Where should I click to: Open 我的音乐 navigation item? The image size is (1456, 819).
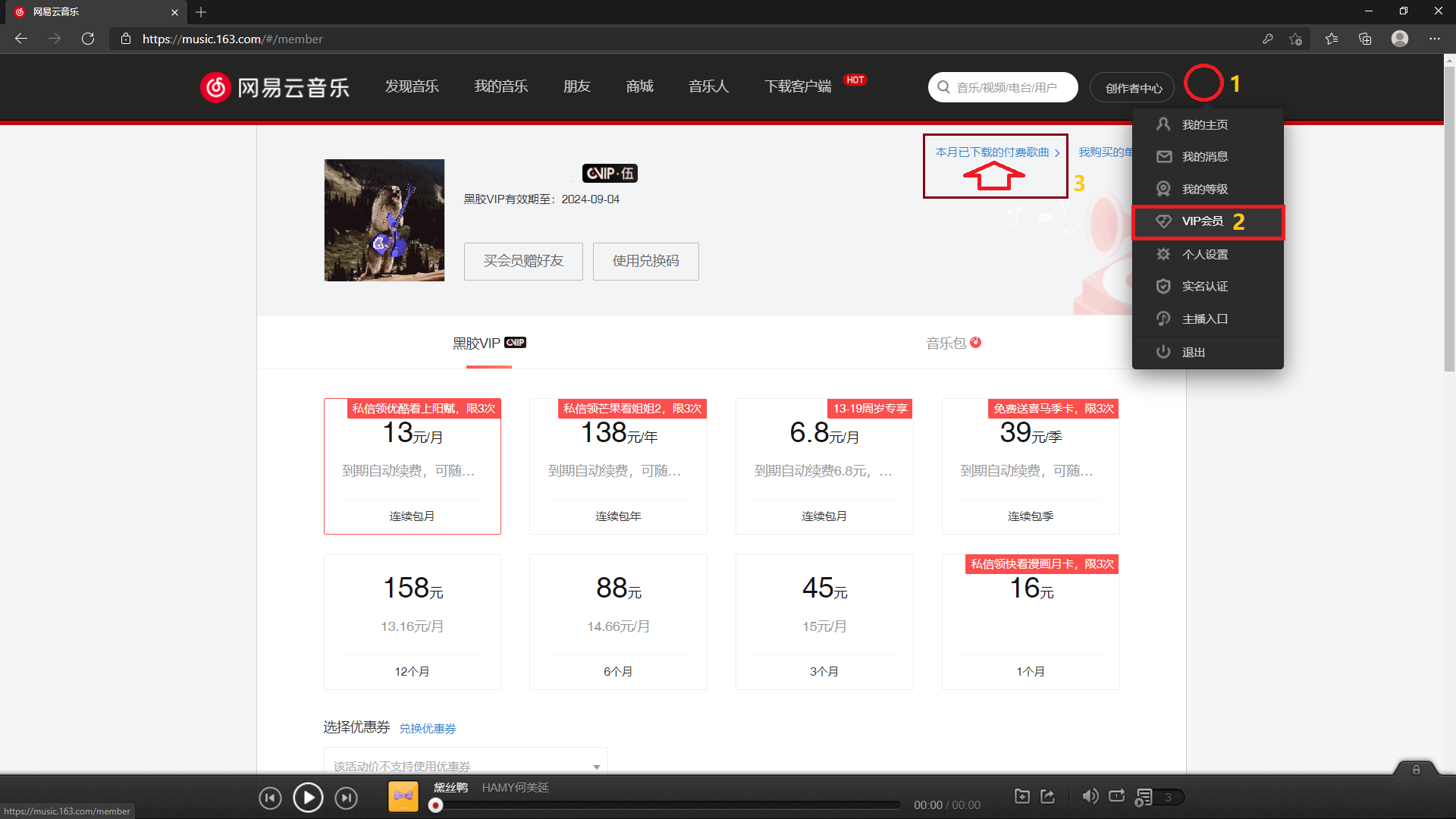[501, 86]
